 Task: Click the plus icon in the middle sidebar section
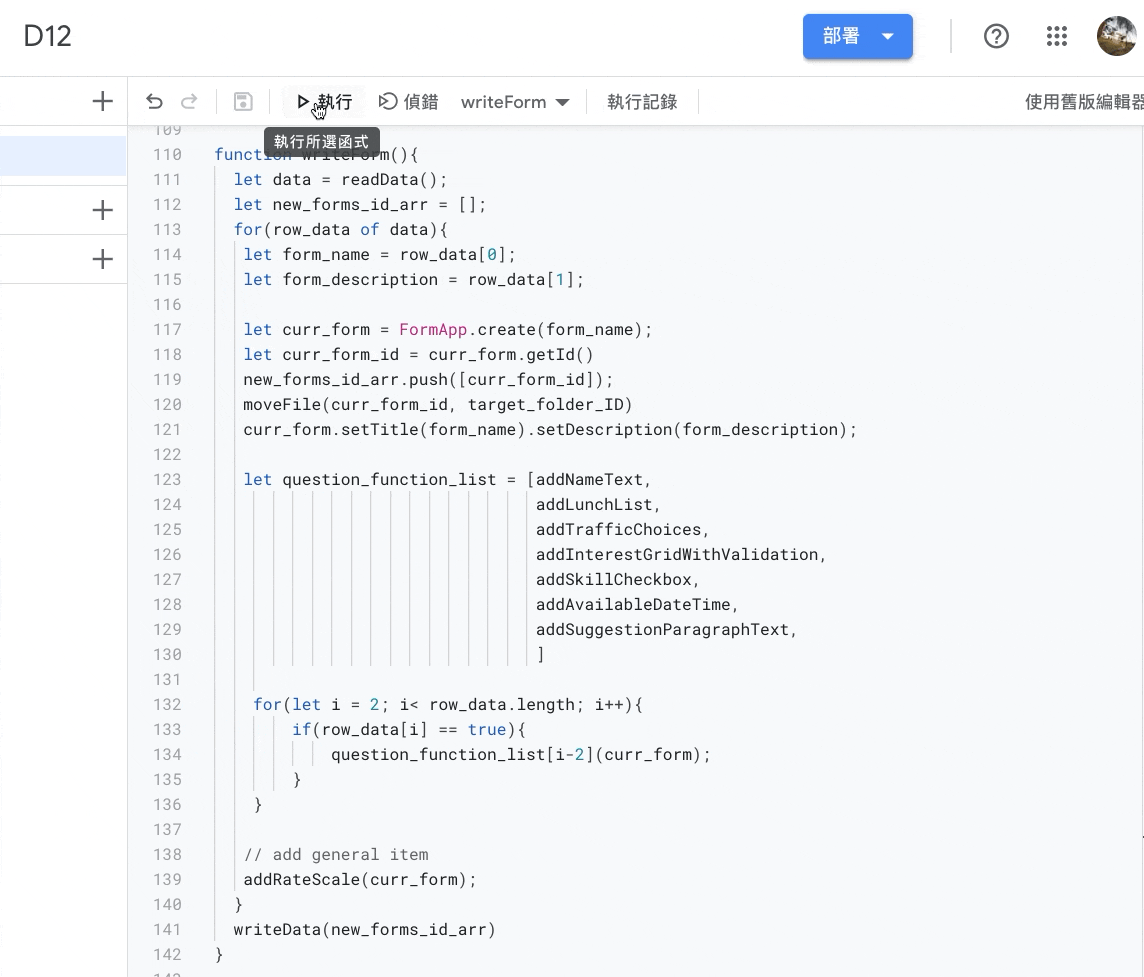point(103,210)
